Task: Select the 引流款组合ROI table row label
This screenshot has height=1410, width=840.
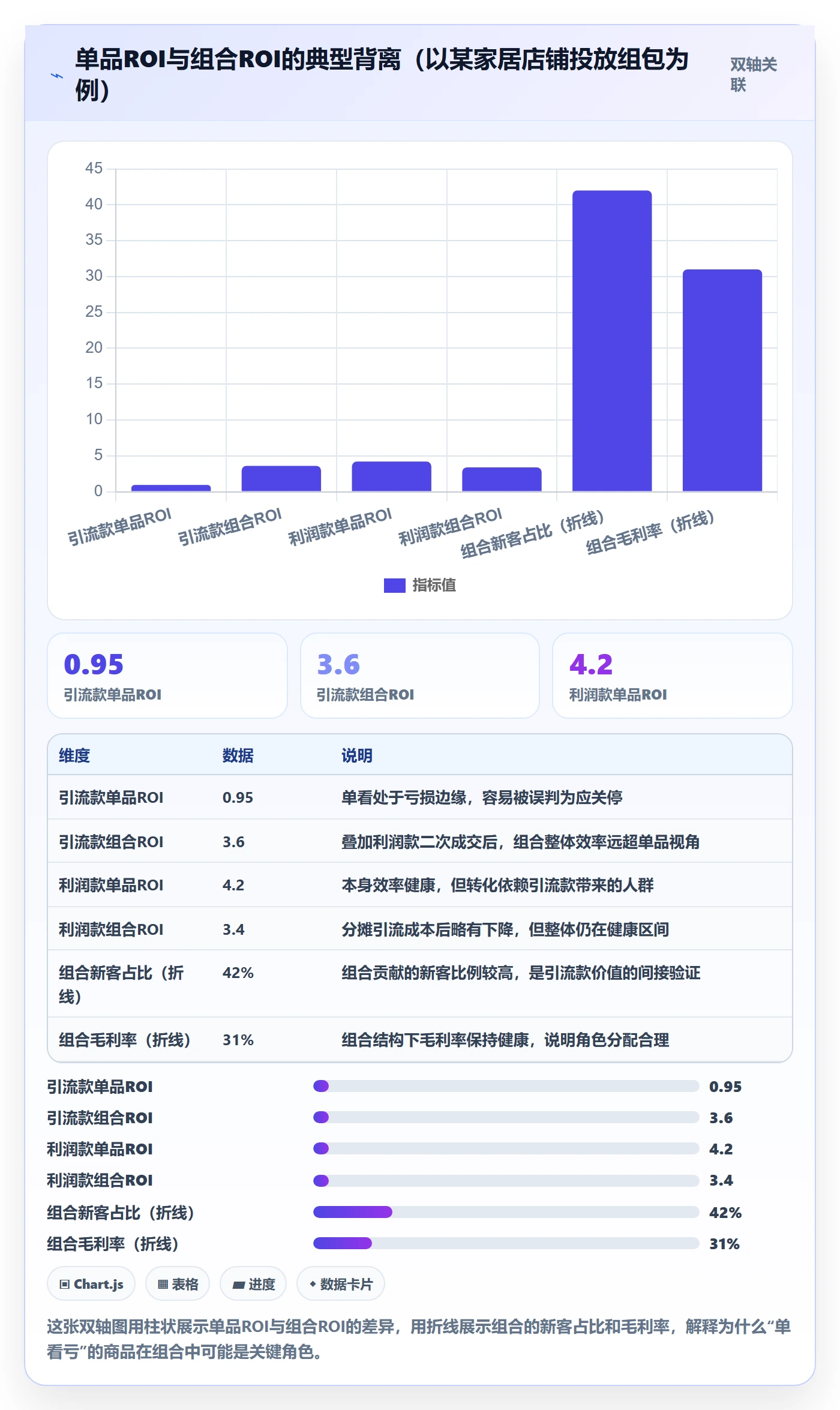Action: pos(111,842)
